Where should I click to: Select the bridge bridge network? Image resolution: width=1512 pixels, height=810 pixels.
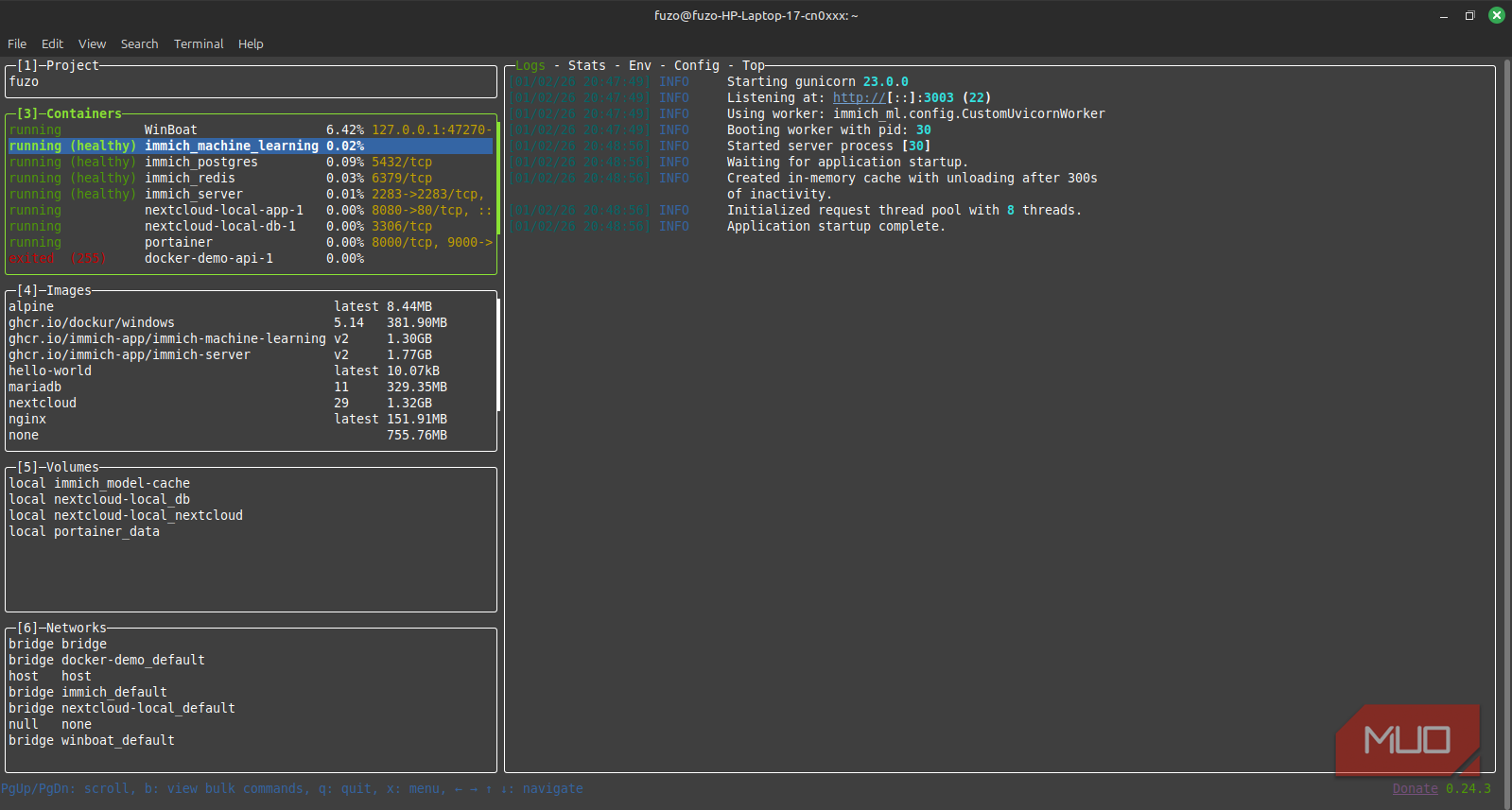click(251, 644)
